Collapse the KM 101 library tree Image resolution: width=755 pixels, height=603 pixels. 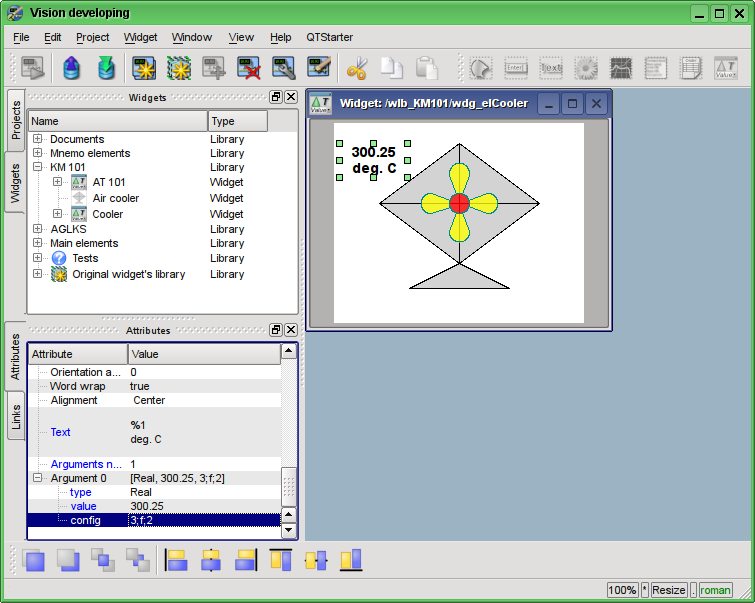[x=38, y=167]
